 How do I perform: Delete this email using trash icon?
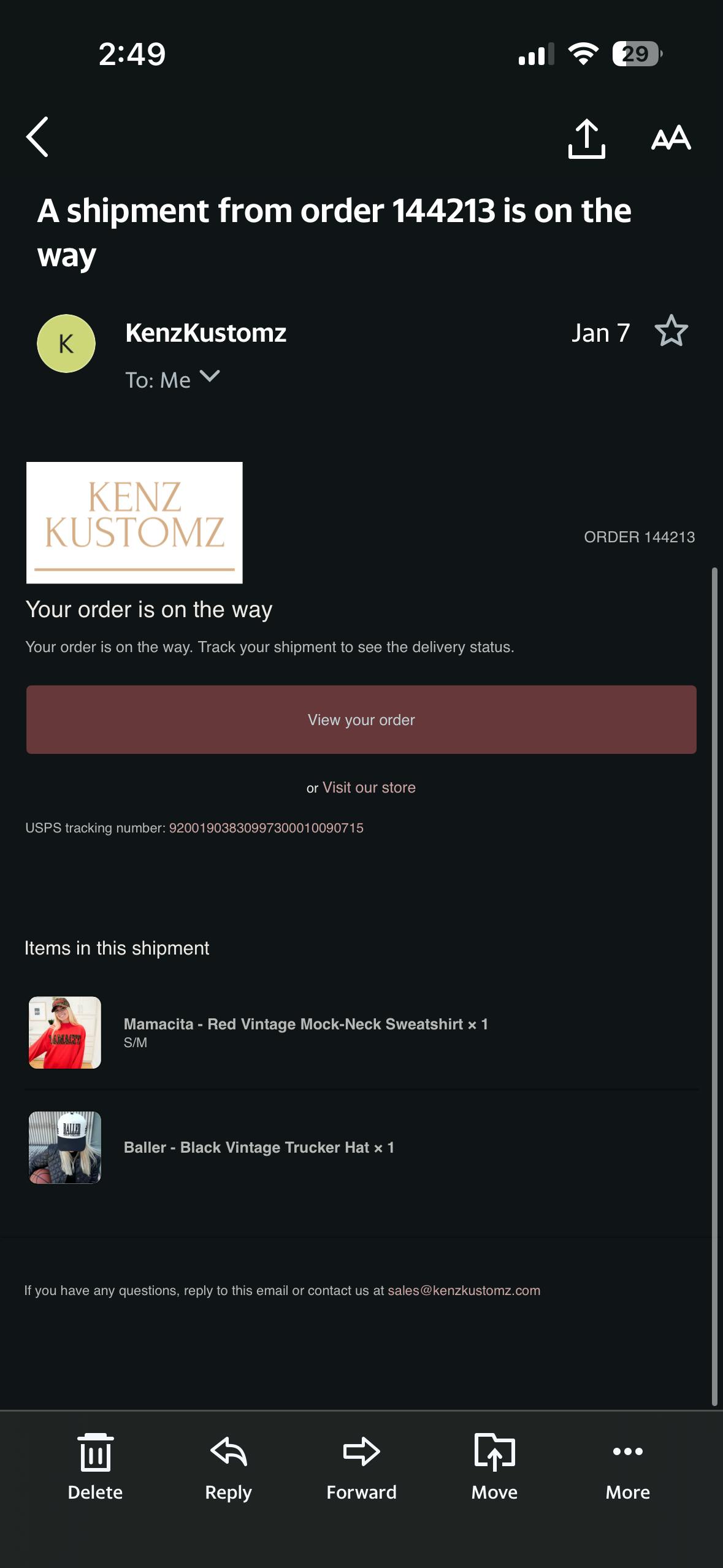pyautogui.click(x=95, y=1467)
